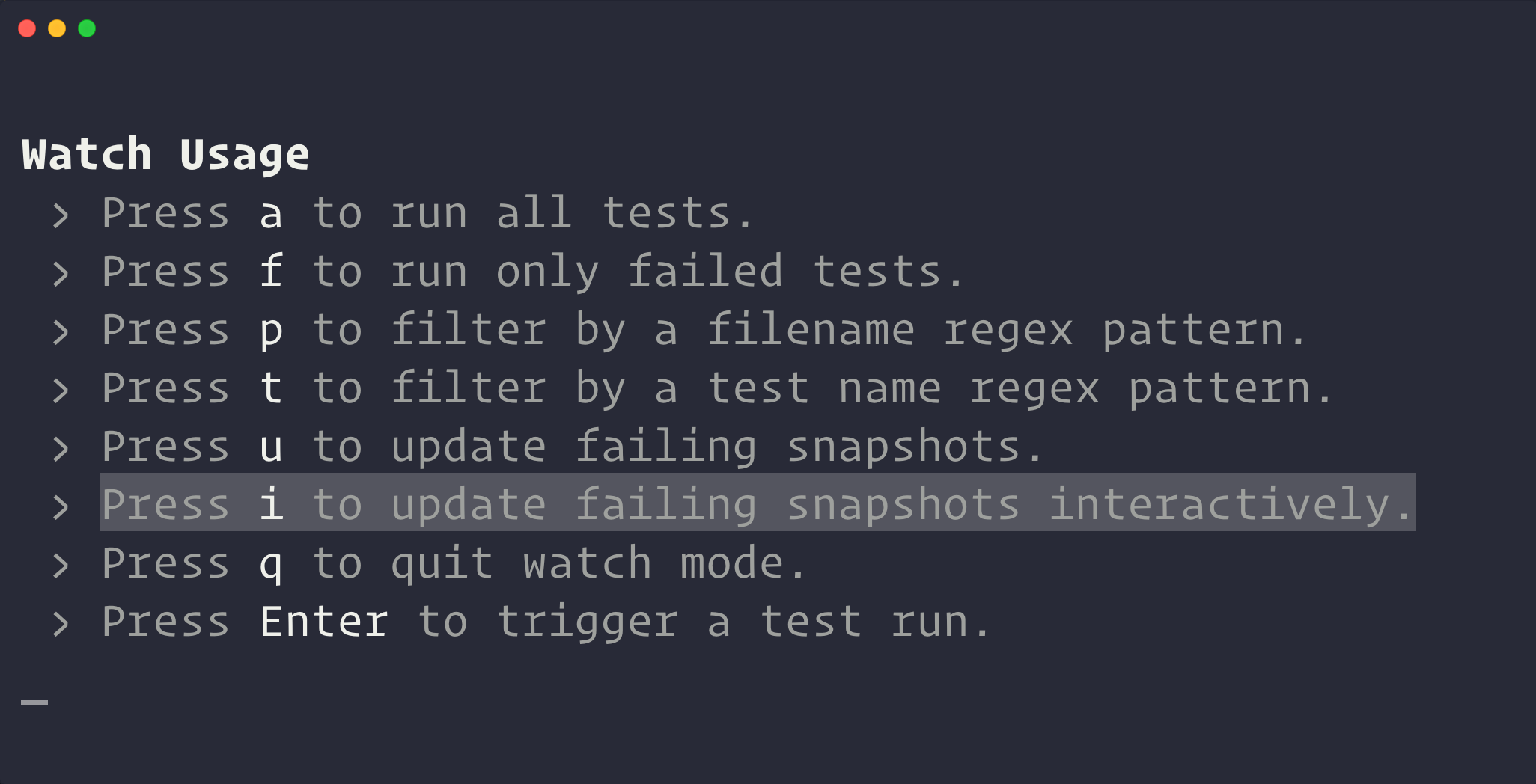1536x784 pixels.
Task: Click the letter t key hint
Action: (x=271, y=388)
